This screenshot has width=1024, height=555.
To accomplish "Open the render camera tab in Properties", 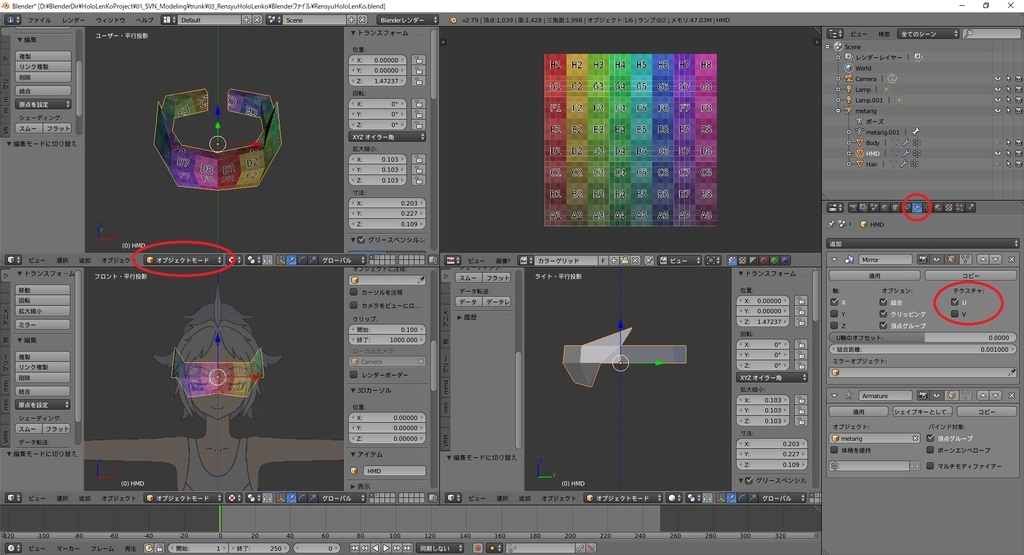I will pos(853,208).
